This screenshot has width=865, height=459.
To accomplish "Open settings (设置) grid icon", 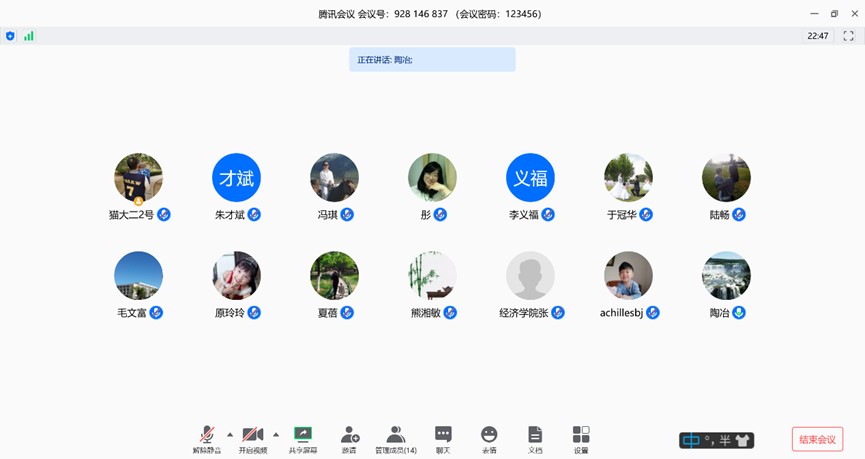I will tap(581, 435).
